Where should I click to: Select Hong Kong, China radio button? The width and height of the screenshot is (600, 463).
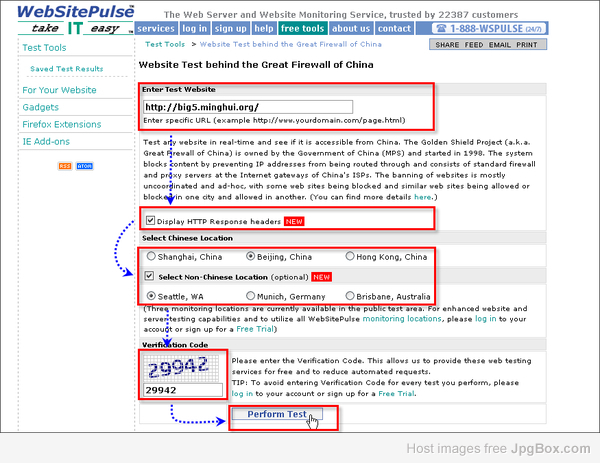pyautogui.click(x=350, y=256)
